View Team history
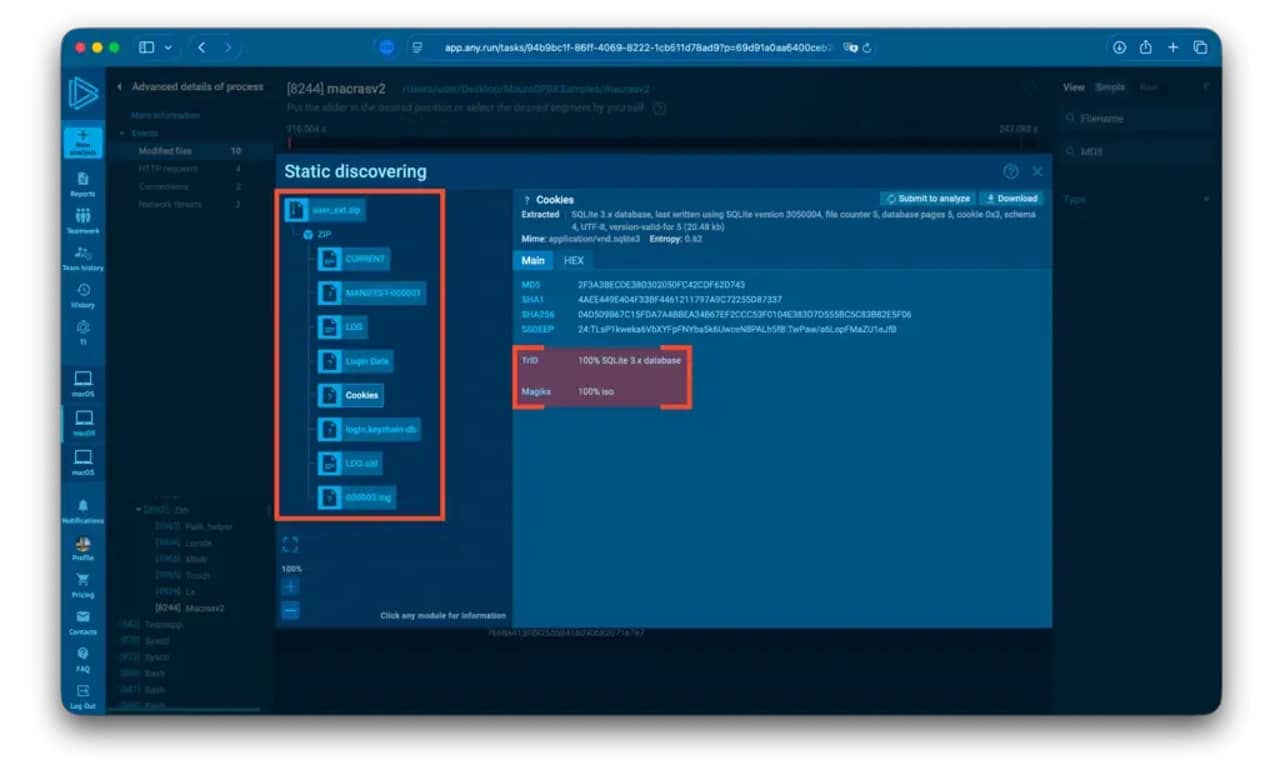Viewport: 1280px width, 770px height. (x=84, y=256)
